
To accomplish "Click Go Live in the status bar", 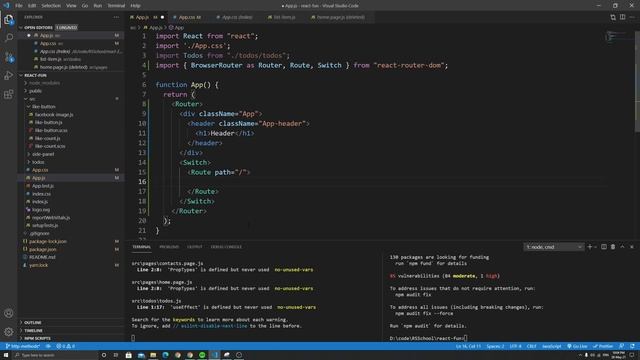I will click(577, 346).
